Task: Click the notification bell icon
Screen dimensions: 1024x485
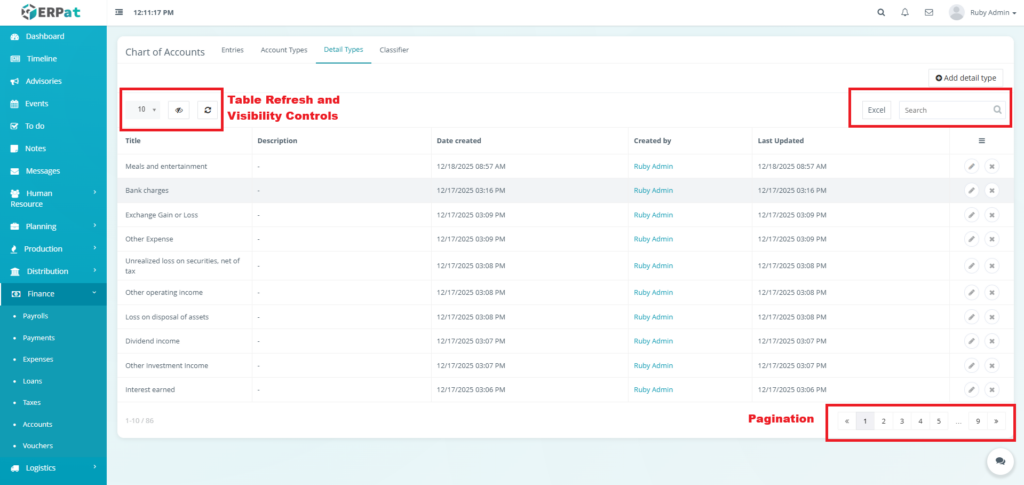Action: 905,13
